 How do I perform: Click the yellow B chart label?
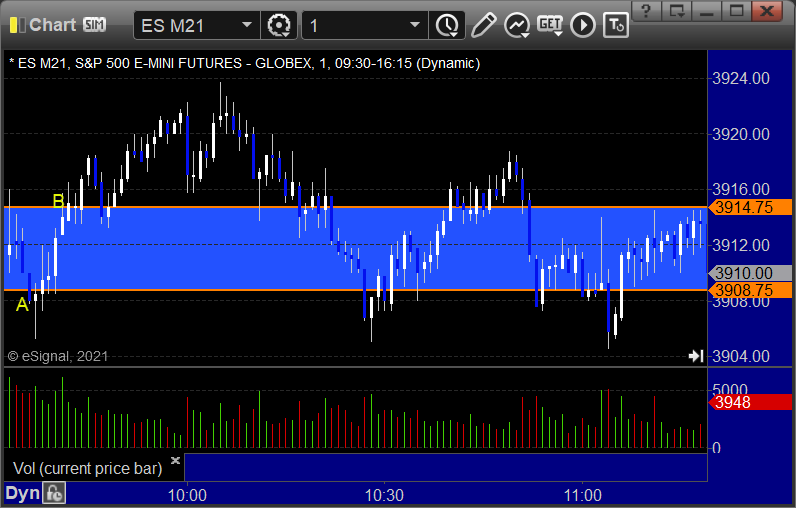[58, 201]
